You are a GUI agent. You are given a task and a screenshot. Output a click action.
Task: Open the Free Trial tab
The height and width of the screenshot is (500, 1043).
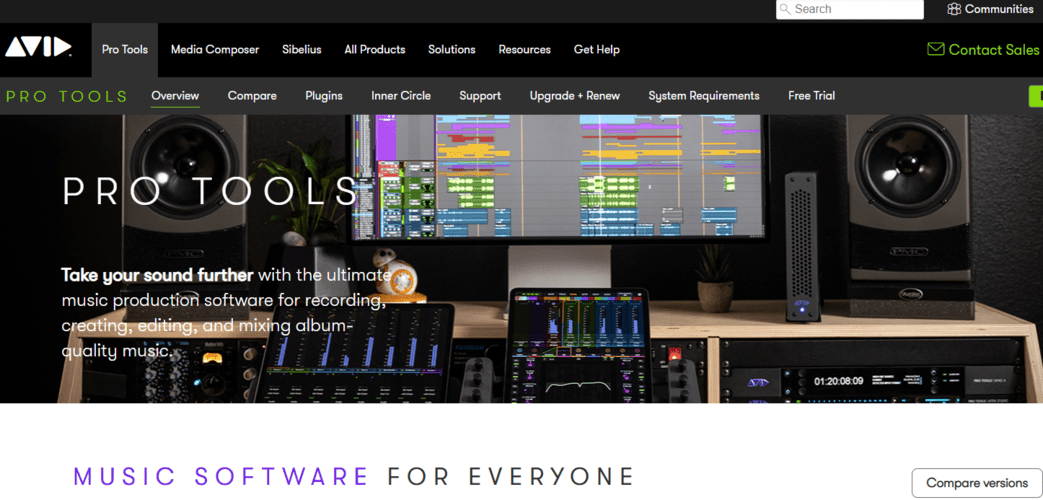[x=812, y=96]
